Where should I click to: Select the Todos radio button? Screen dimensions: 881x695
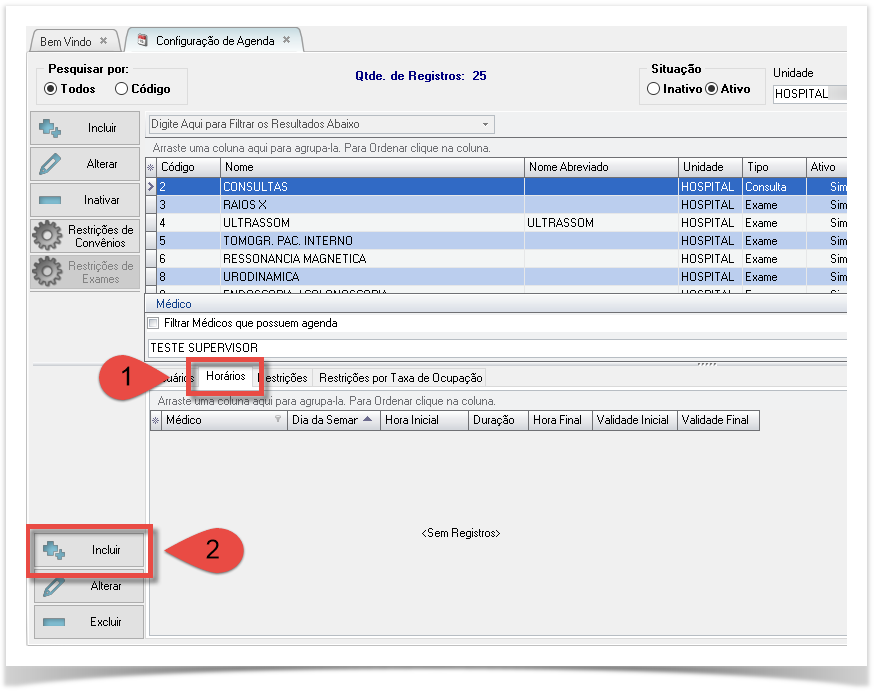(x=51, y=89)
